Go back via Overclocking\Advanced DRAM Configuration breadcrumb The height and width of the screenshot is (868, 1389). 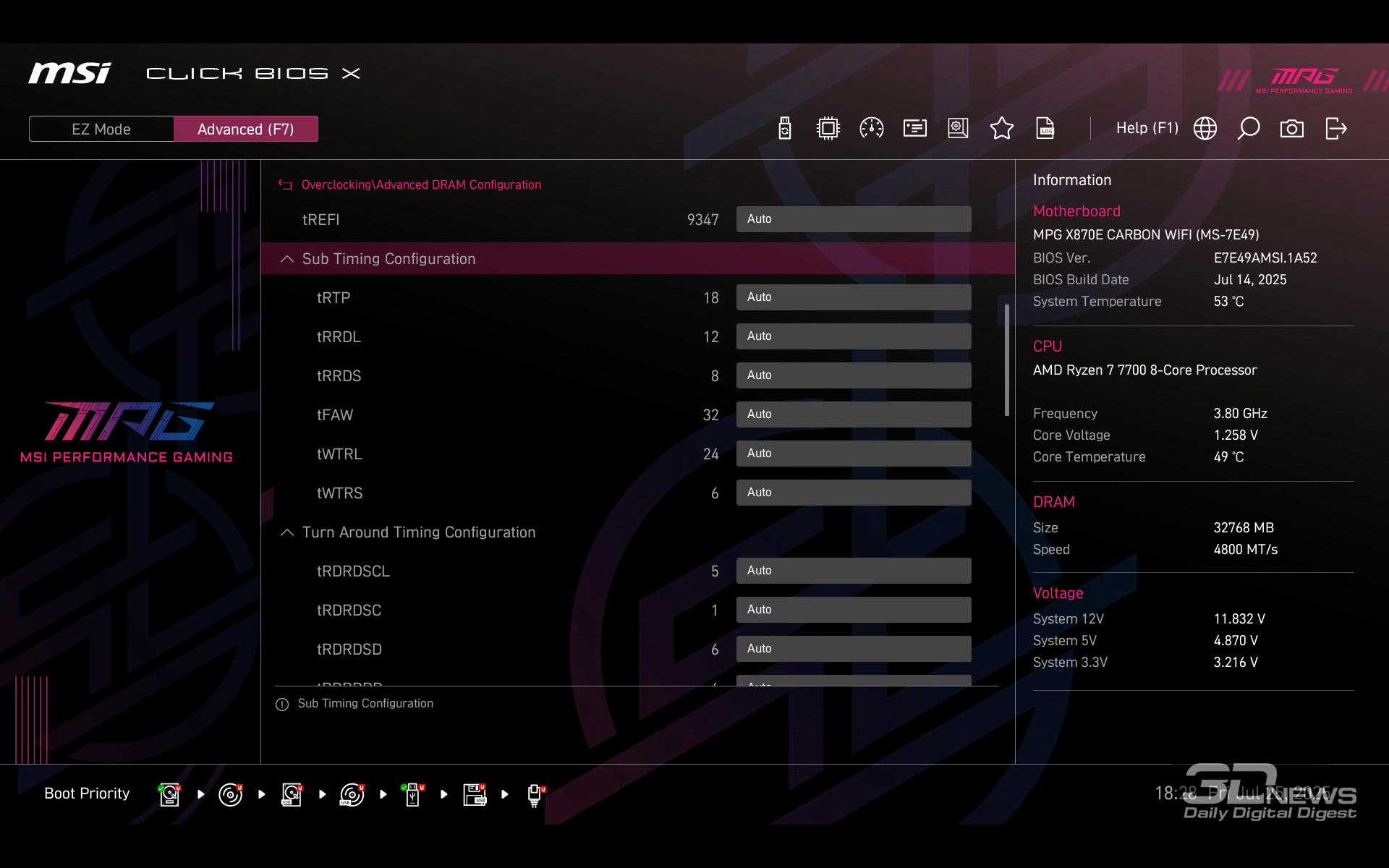pos(421,185)
